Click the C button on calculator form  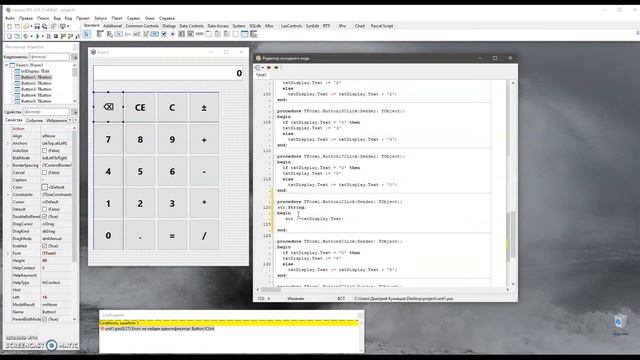(172, 107)
